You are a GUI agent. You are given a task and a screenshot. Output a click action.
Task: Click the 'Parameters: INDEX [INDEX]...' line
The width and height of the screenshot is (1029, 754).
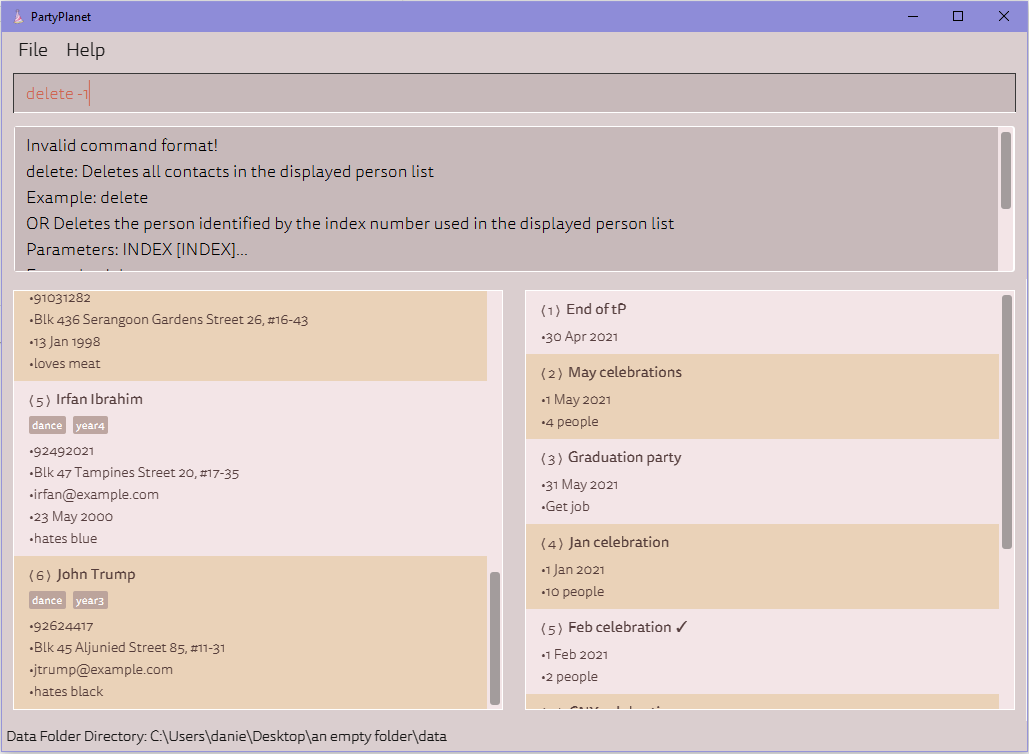(136, 249)
